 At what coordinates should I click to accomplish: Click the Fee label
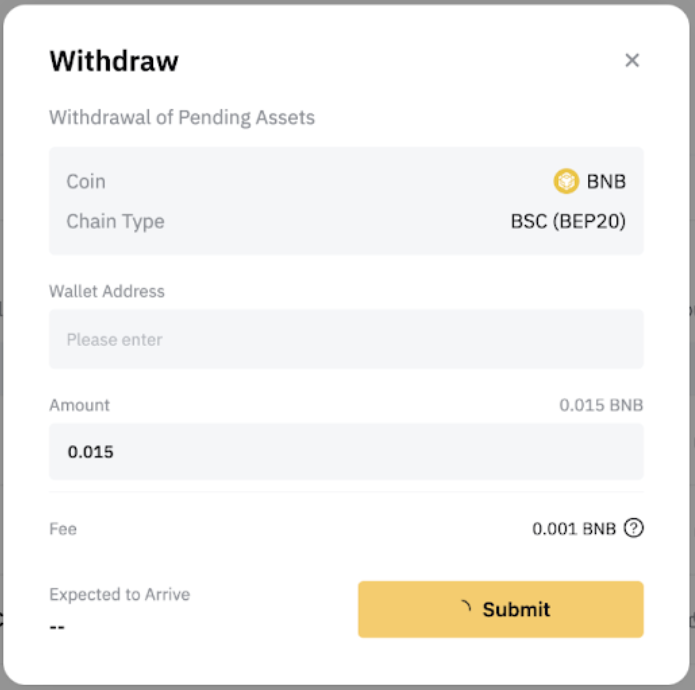[63, 528]
